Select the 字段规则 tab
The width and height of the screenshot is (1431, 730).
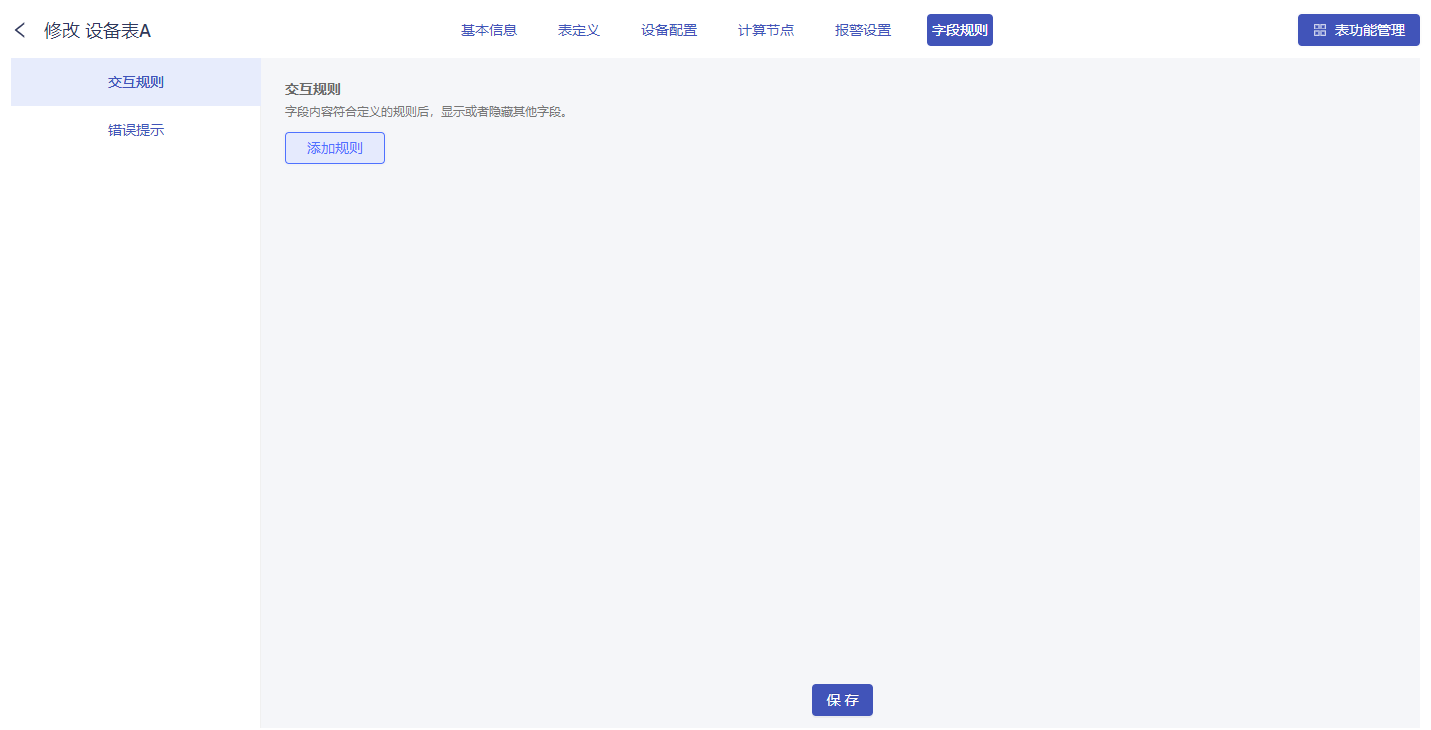(960, 30)
